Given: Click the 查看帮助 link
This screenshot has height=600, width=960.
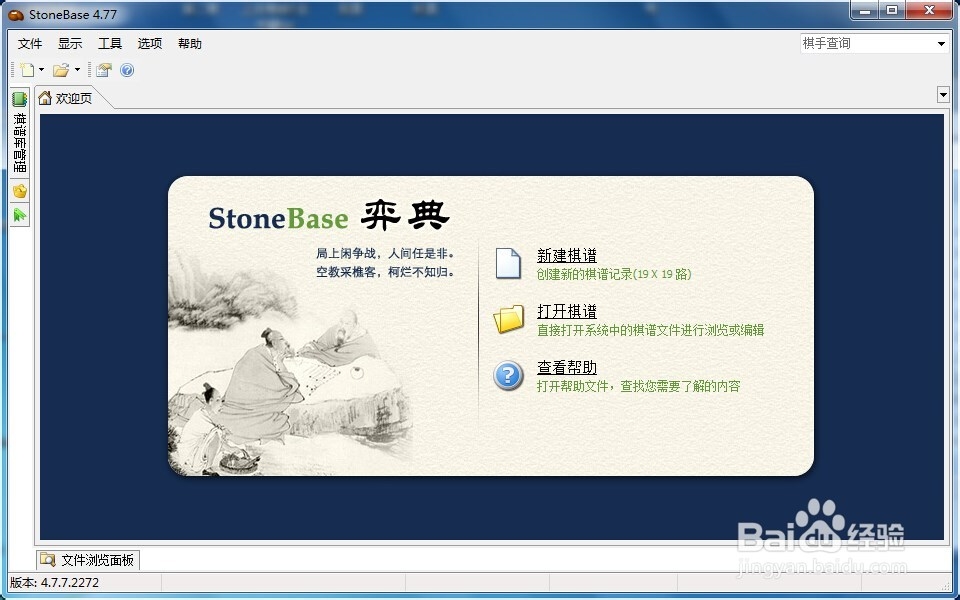Looking at the screenshot, I should pyautogui.click(x=566, y=367).
